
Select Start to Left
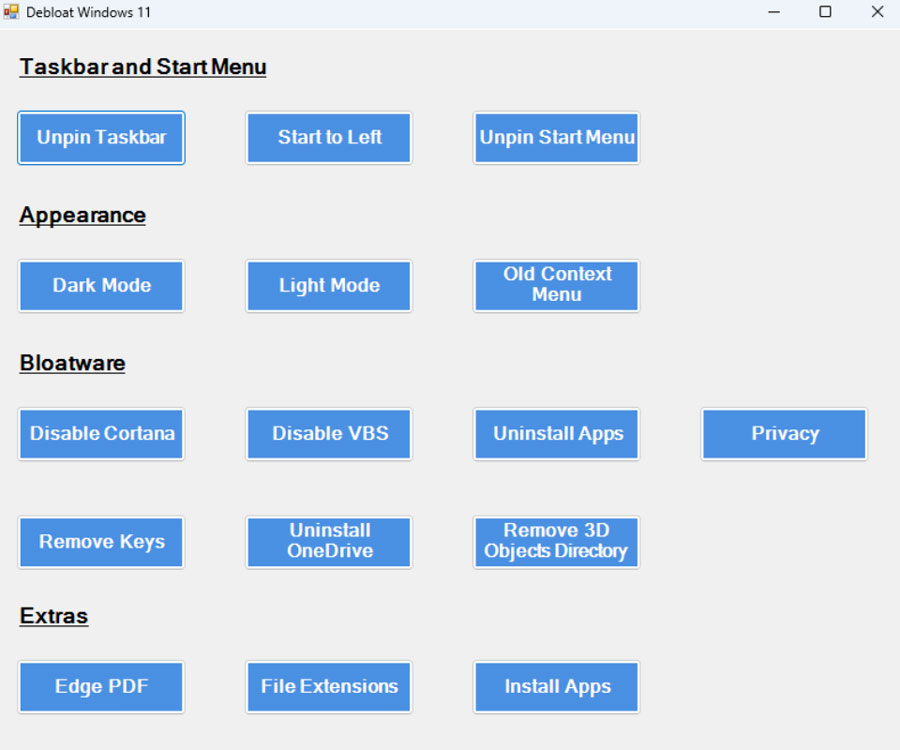(329, 138)
